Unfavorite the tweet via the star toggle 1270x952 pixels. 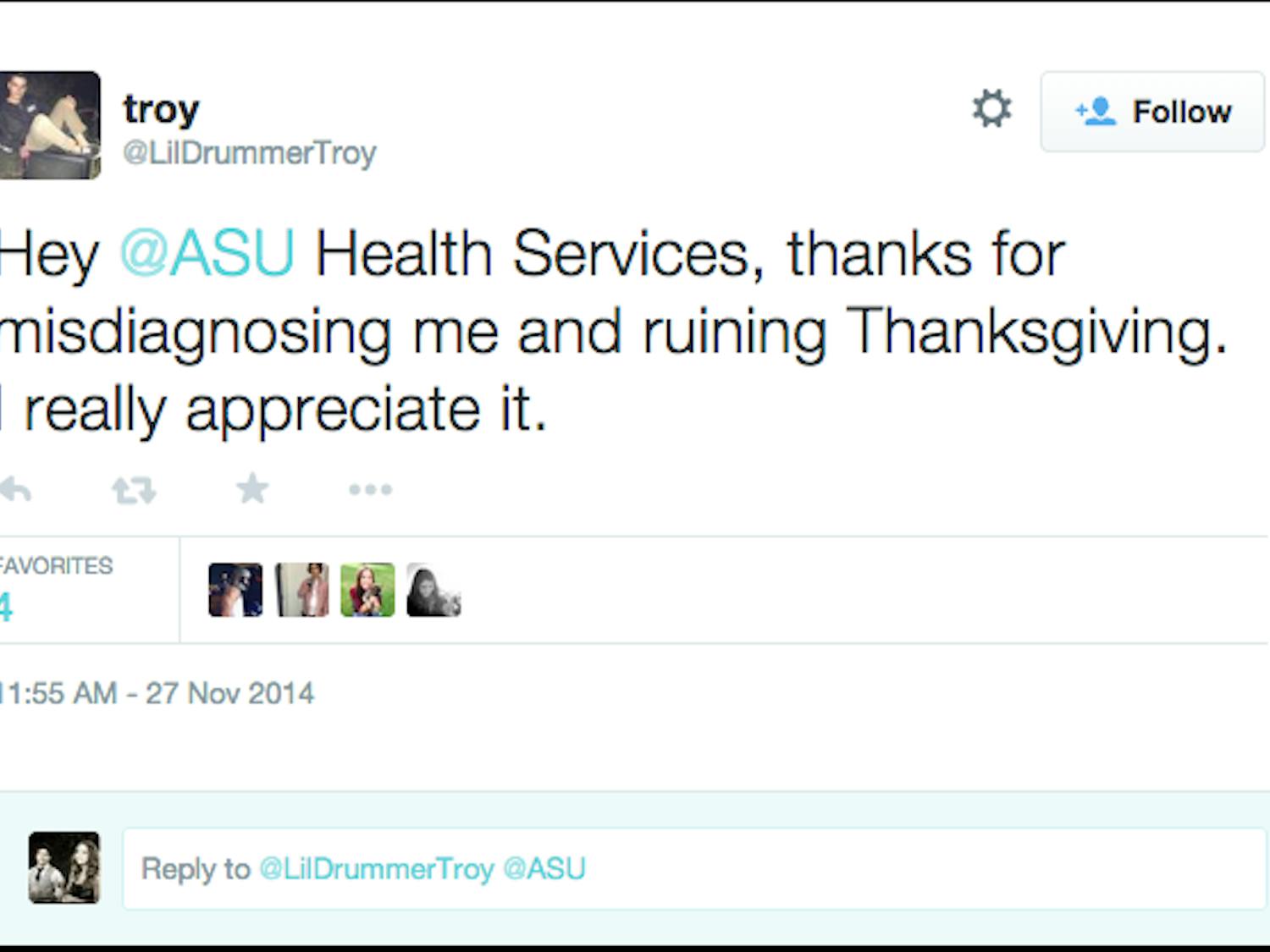(251, 488)
